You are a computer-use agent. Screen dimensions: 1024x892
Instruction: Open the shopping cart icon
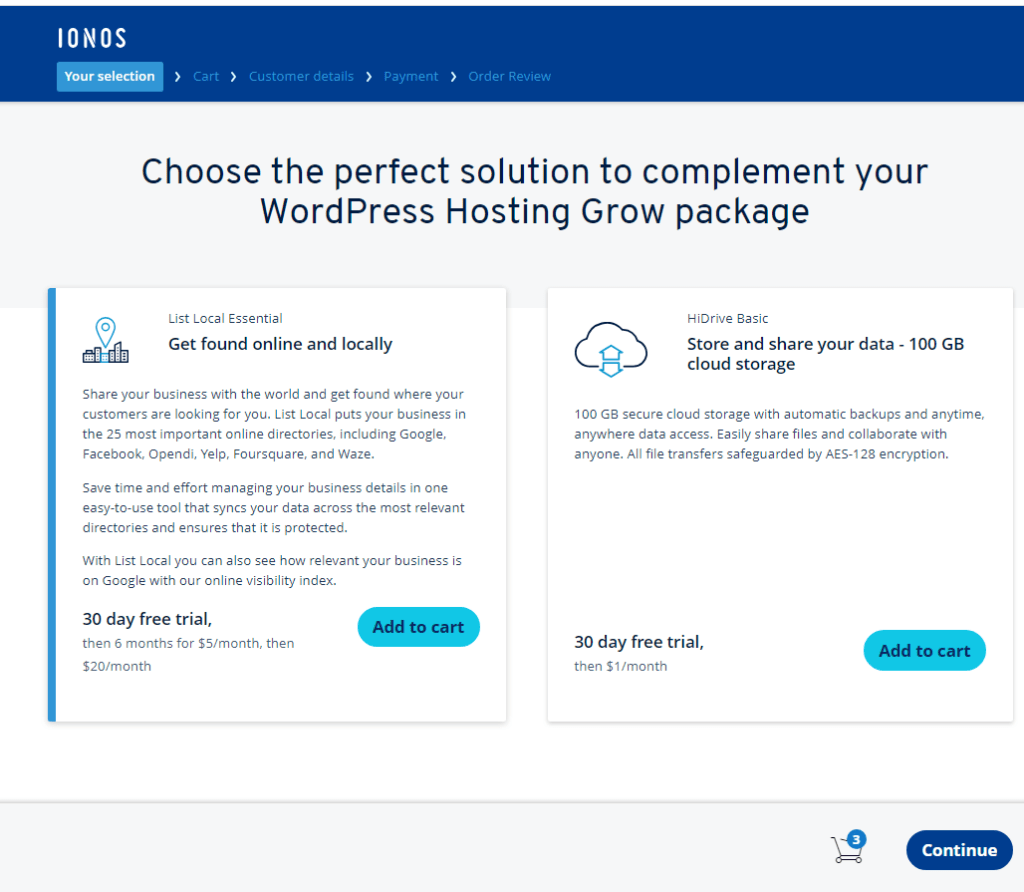tap(846, 850)
